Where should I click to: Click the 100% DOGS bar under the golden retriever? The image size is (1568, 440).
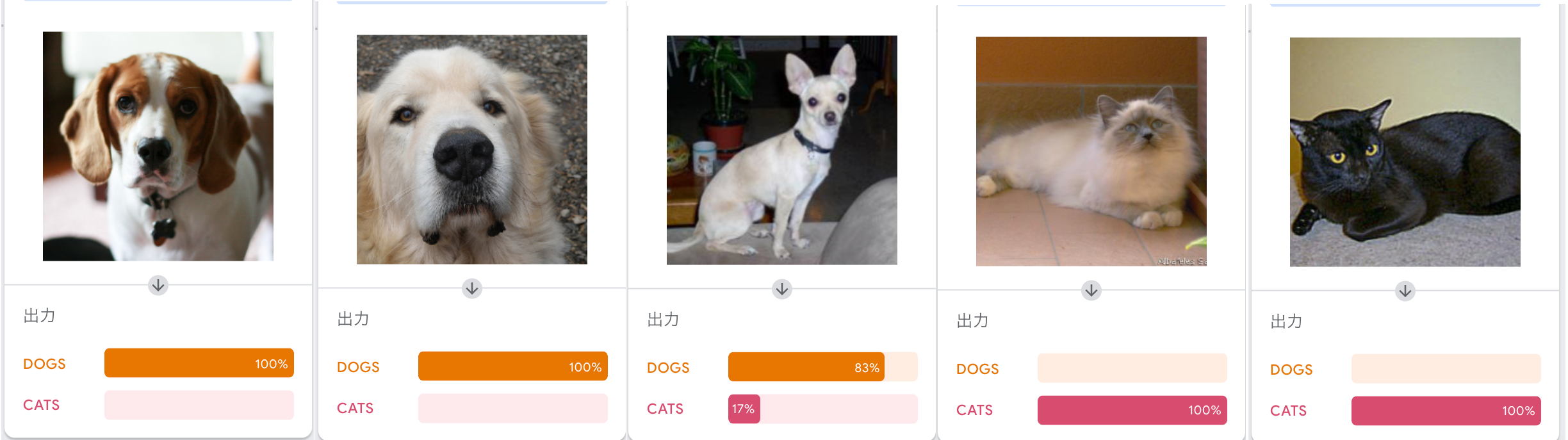[x=513, y=366]
